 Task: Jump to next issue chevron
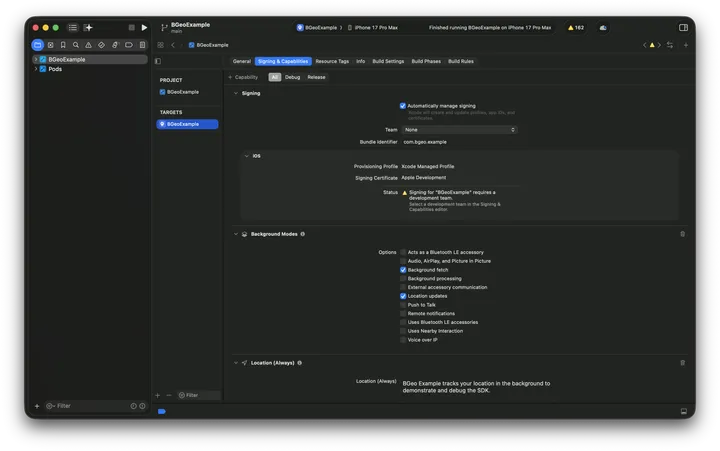(x=659, y=45)
